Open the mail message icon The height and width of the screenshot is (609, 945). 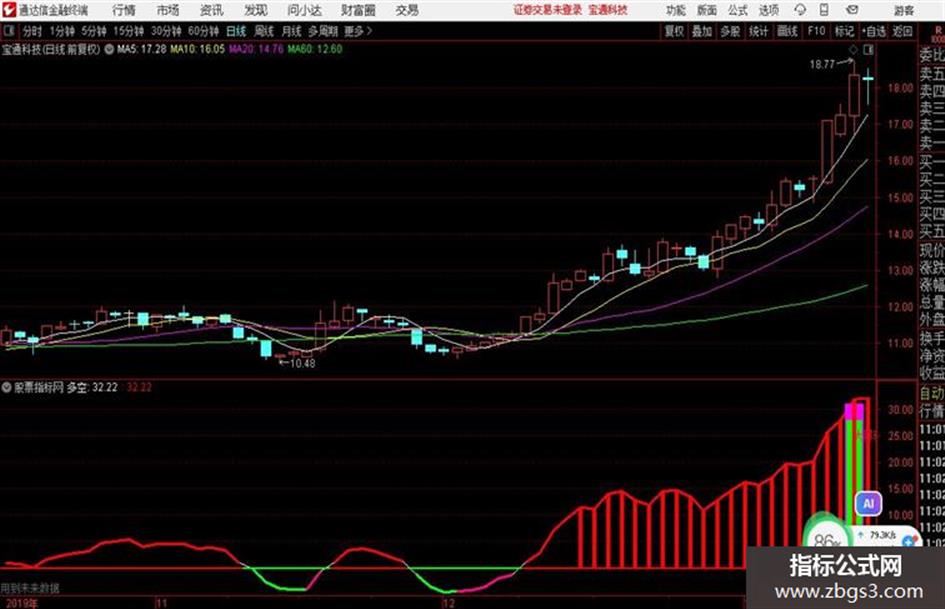pos(852,10)
